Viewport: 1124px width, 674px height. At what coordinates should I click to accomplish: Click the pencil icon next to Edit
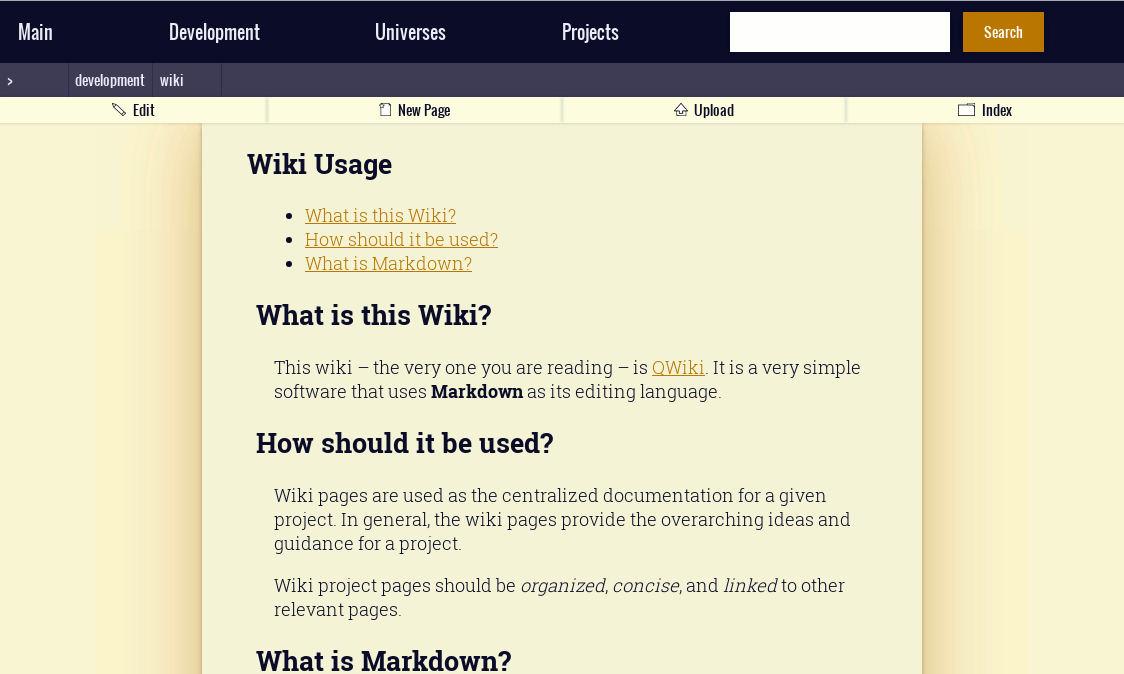(x=117, y=110)
